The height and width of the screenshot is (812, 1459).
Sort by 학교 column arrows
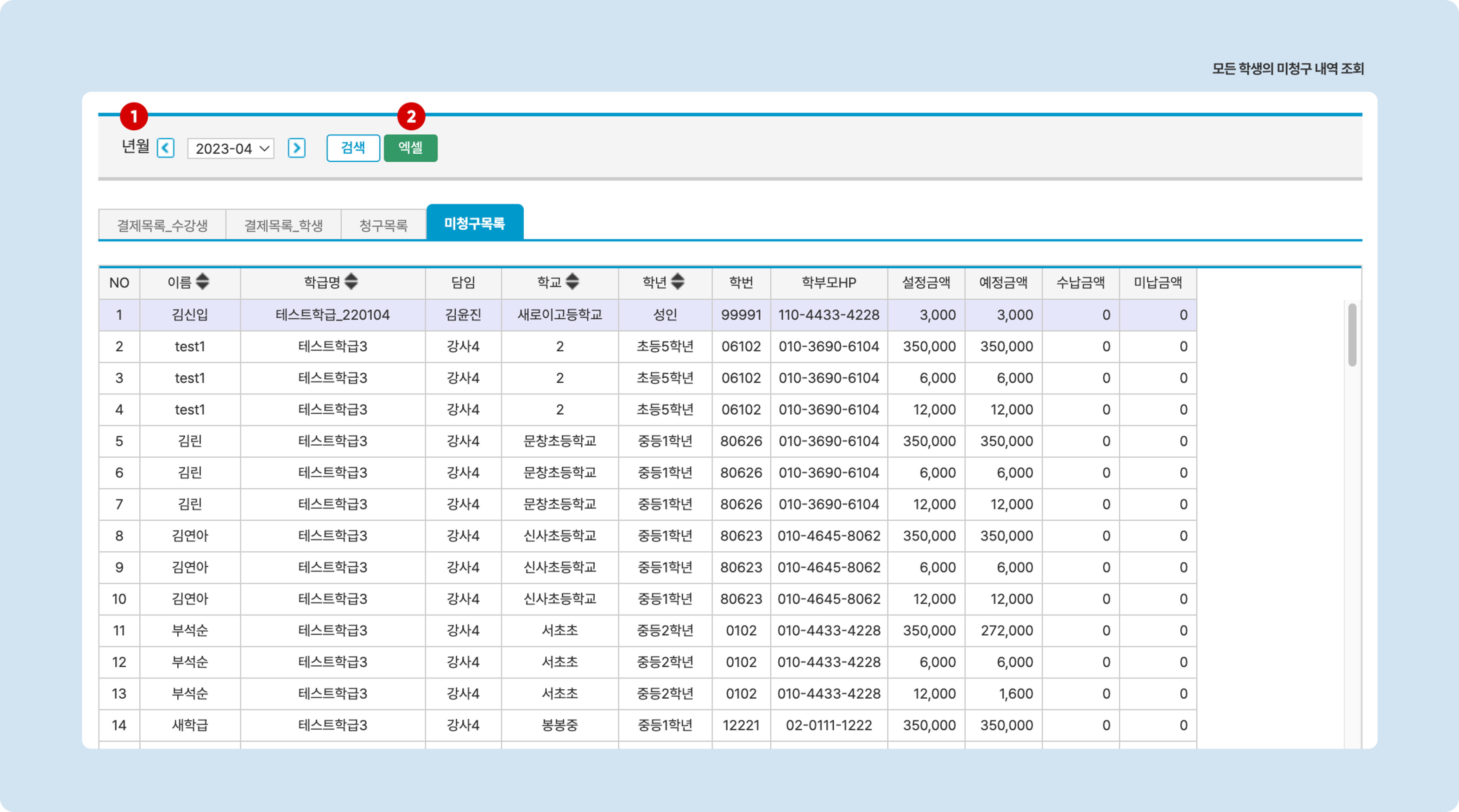(572, 281)
